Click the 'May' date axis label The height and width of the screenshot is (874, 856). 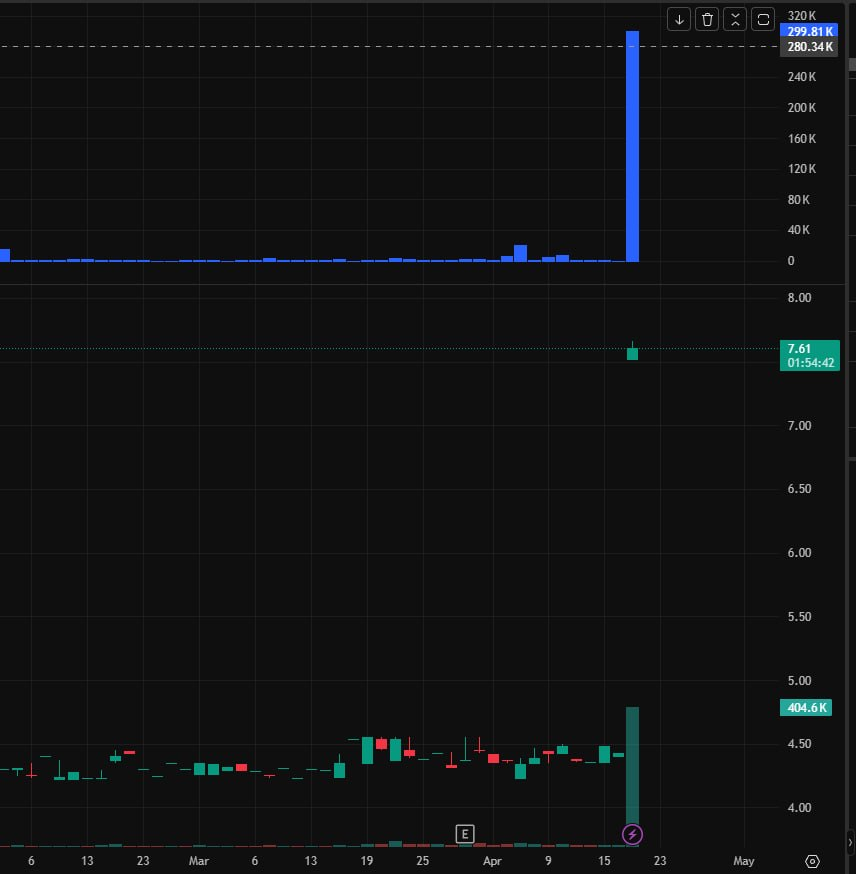coord(743,861)
